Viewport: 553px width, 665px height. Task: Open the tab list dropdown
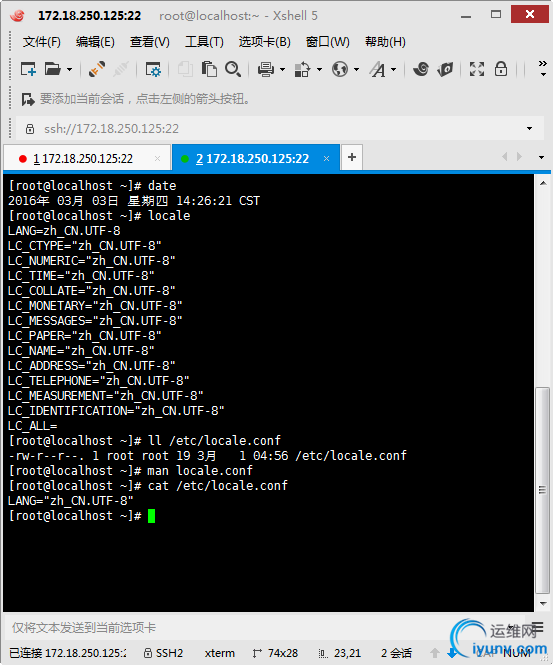(x=541, y=157)
